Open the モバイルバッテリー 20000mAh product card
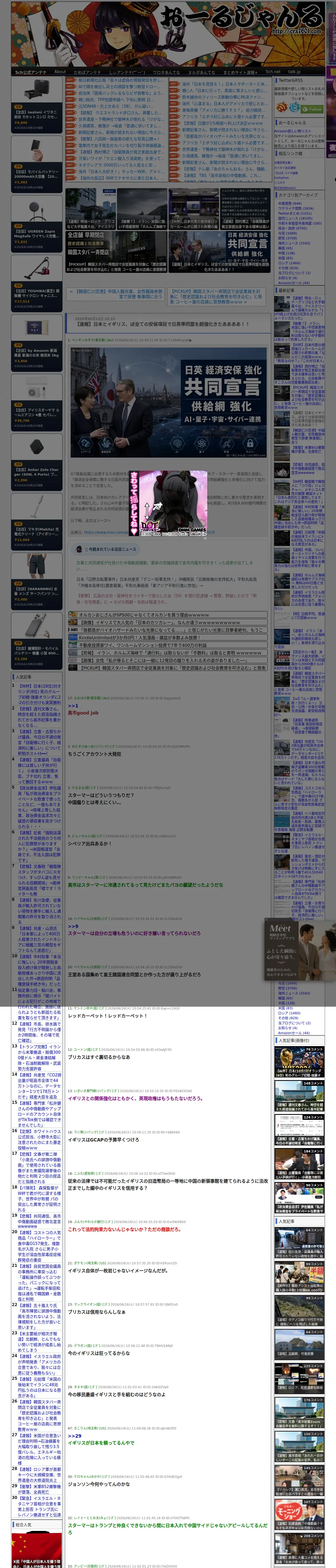 tap(37, 164)
